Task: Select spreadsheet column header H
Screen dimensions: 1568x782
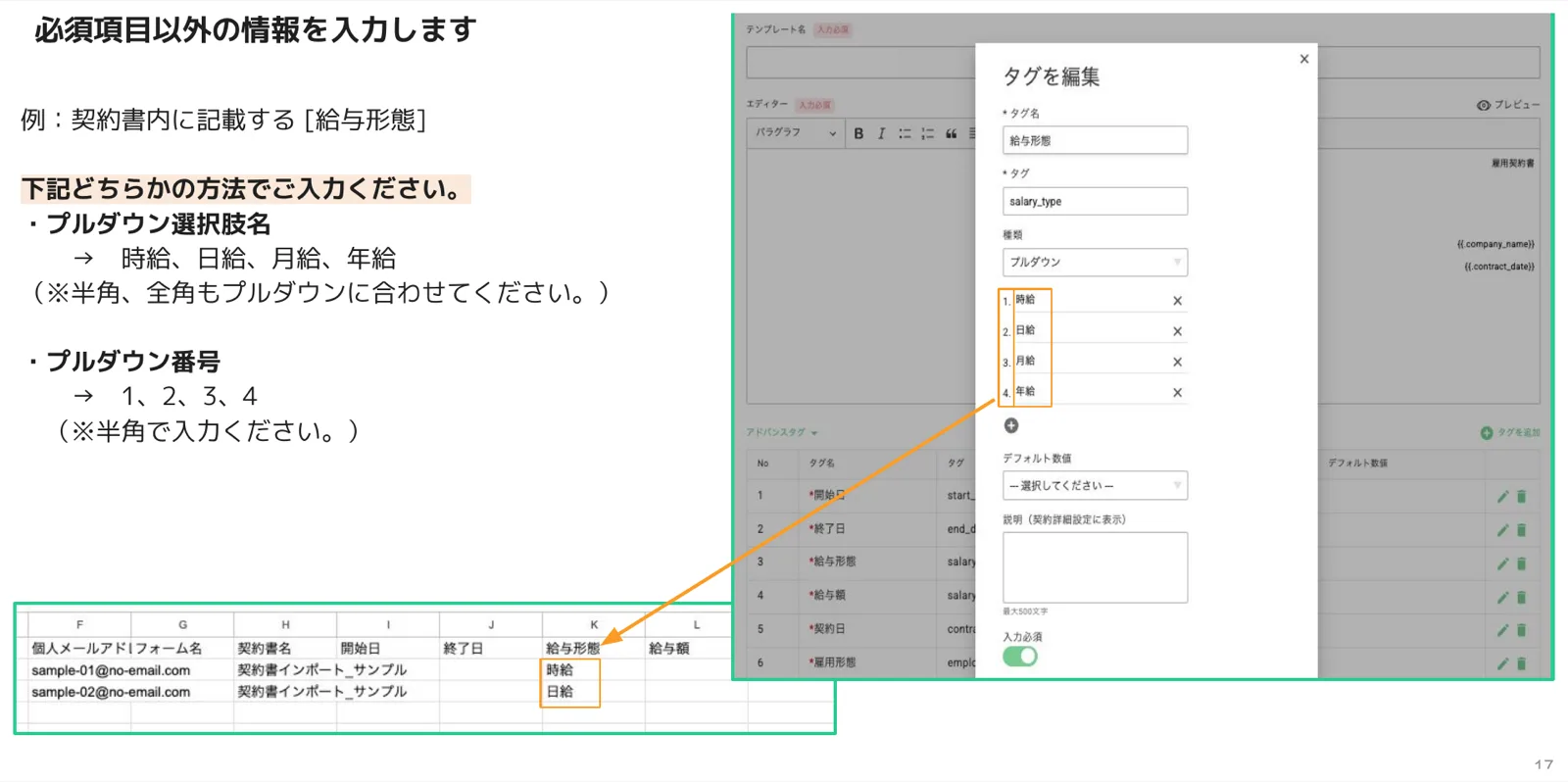Action: [285, 624]
